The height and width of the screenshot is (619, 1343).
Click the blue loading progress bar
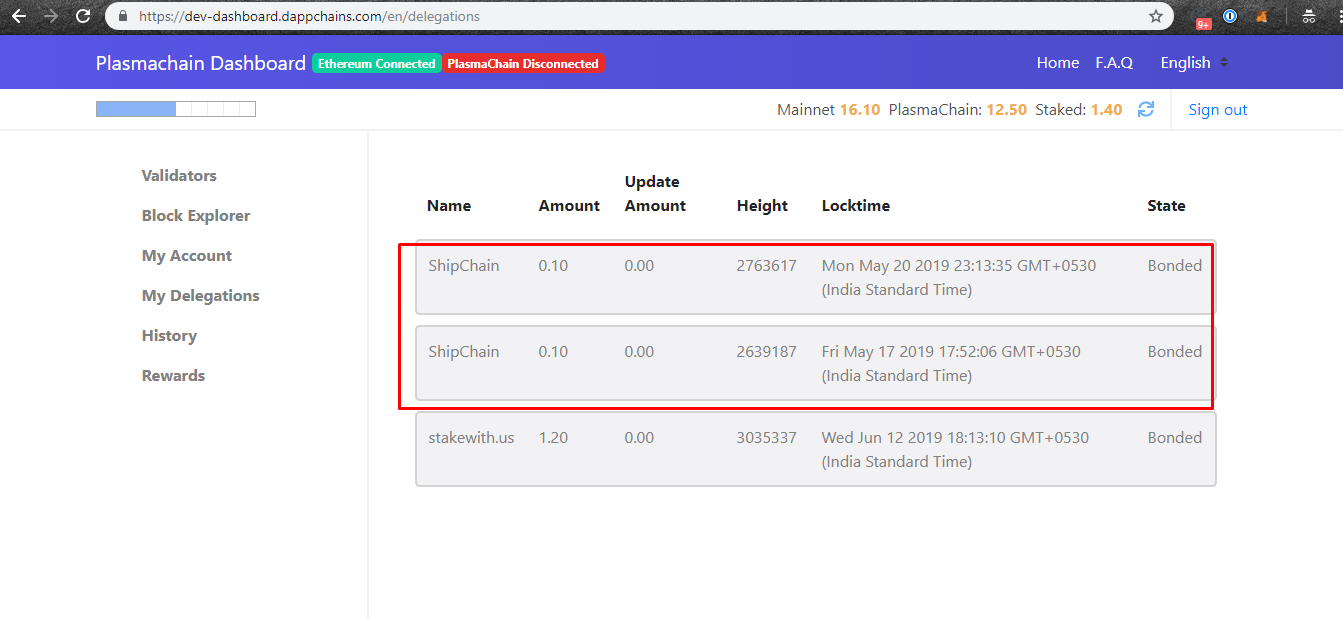pyautogui.click(x=135, y=108)
